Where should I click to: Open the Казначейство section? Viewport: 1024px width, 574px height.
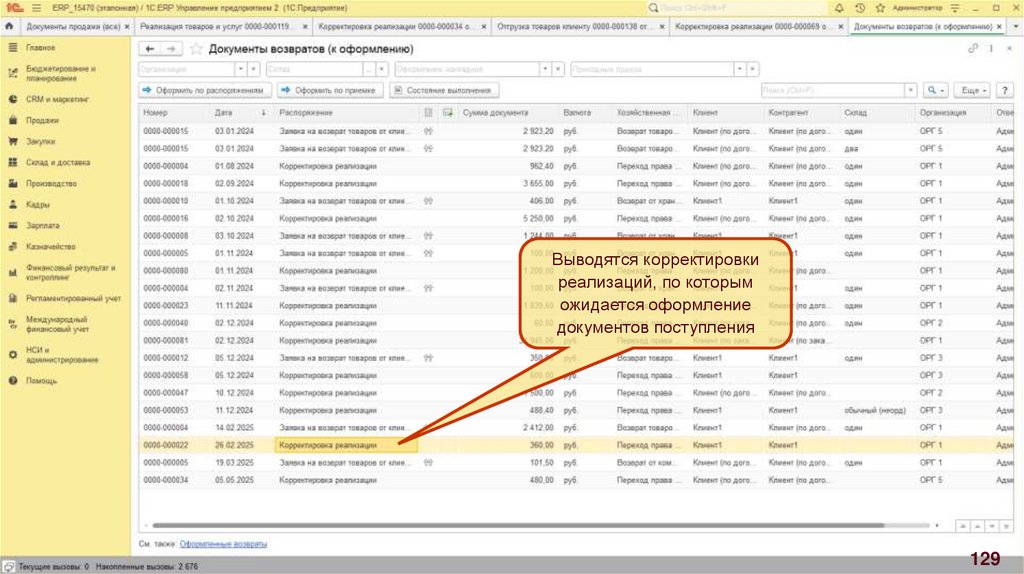[x=50, y=246]
